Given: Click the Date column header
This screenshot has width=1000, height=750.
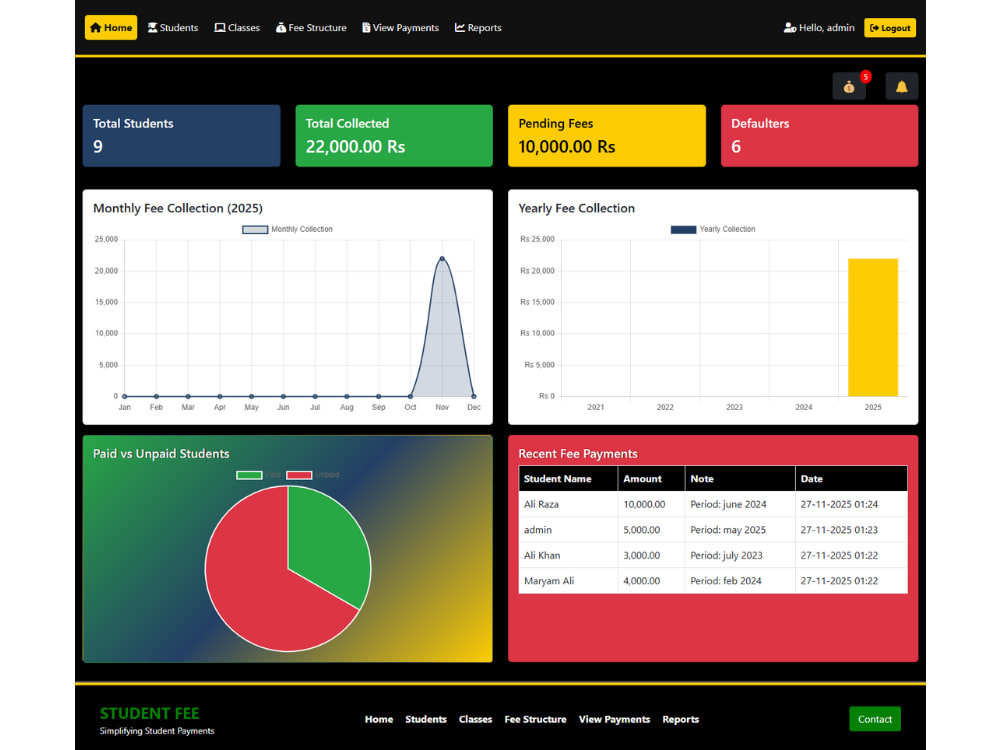Looking at the screenshot, I should [x=851, y=479].
